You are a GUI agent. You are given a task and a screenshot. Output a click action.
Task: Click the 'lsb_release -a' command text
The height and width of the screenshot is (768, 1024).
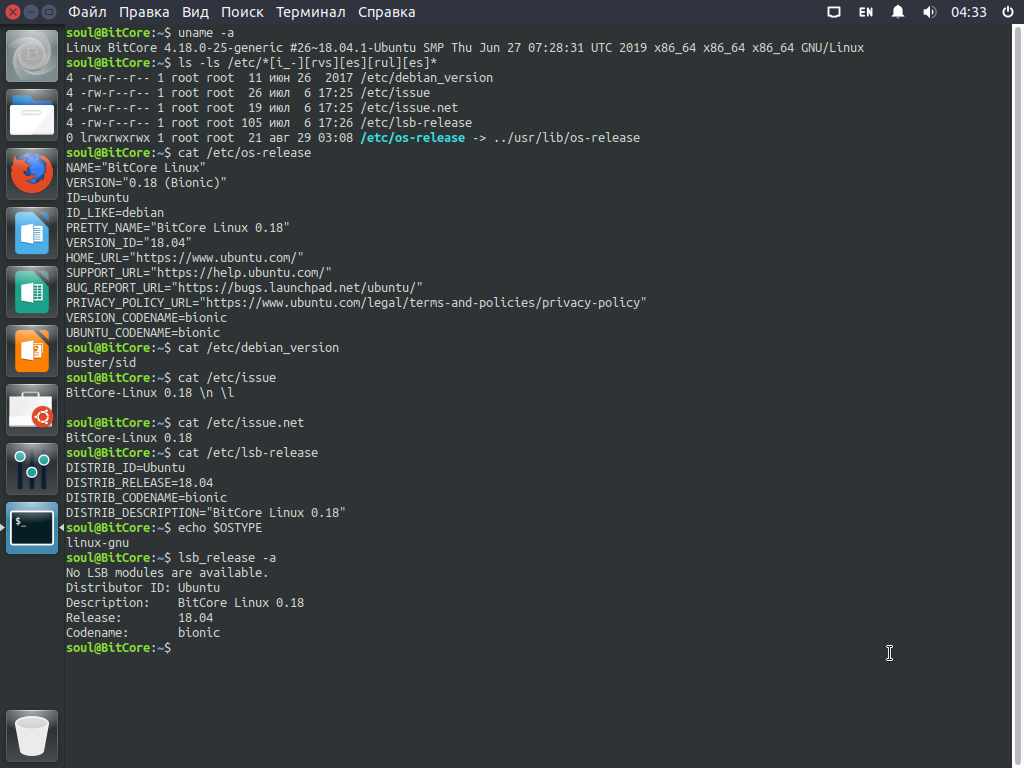[227, 558]
